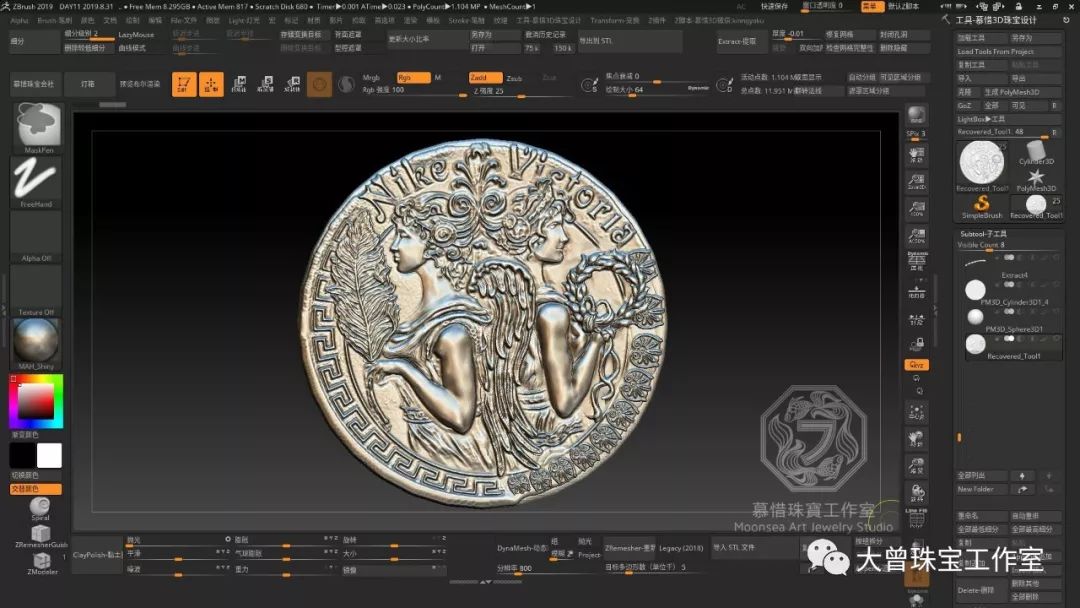Viewport: 1080px width, 608px height.
Task: Select the Rotate transform icon
Action: click(292, 84)
